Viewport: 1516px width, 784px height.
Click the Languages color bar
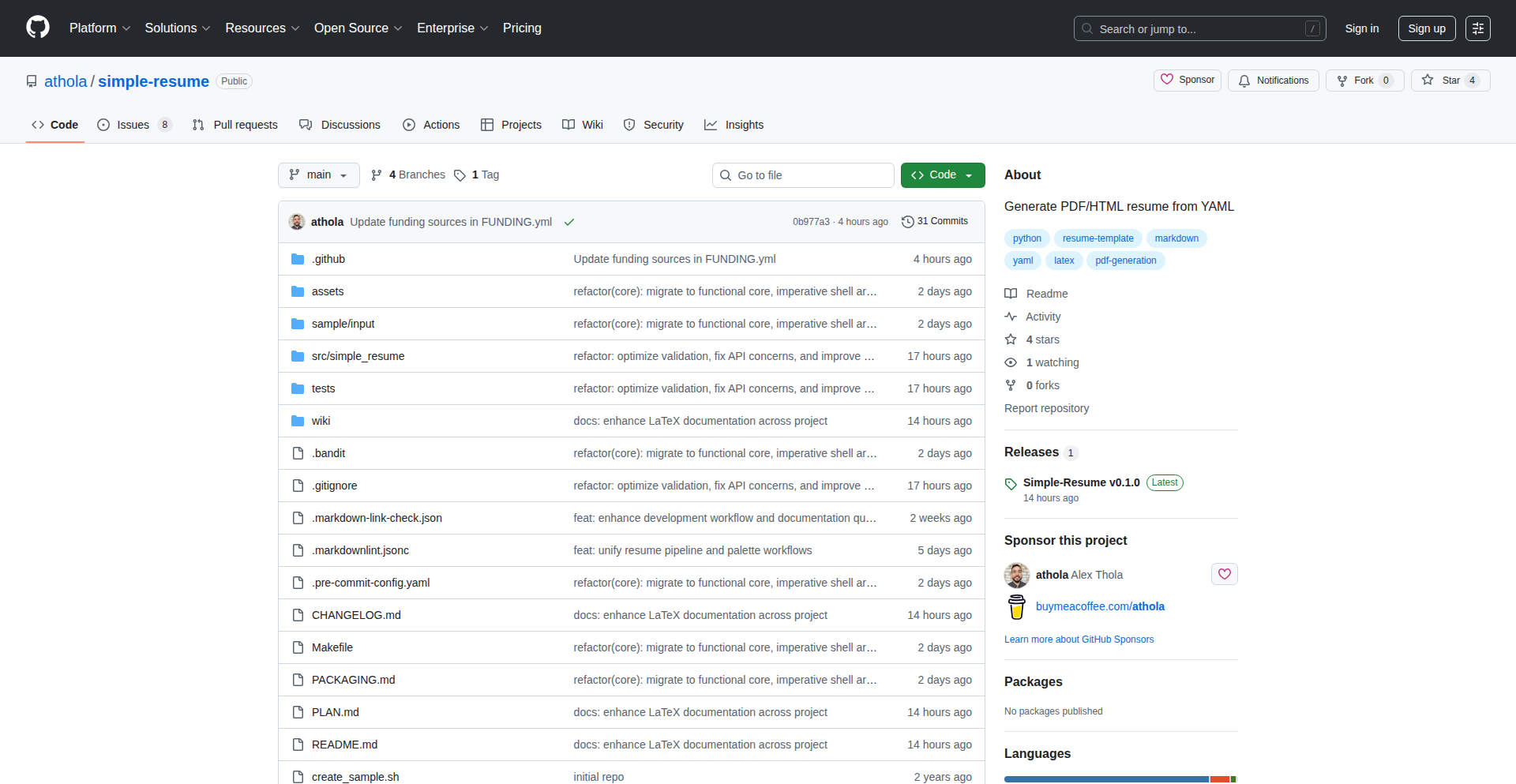[1120, 778]
